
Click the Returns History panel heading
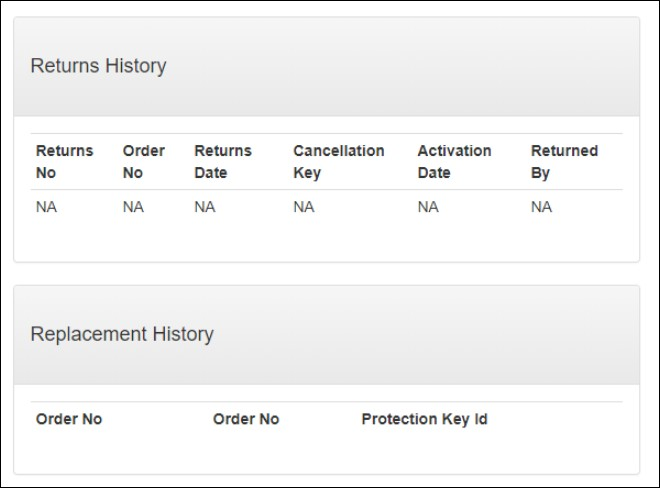pyautogui.click(x=98, y=66)
